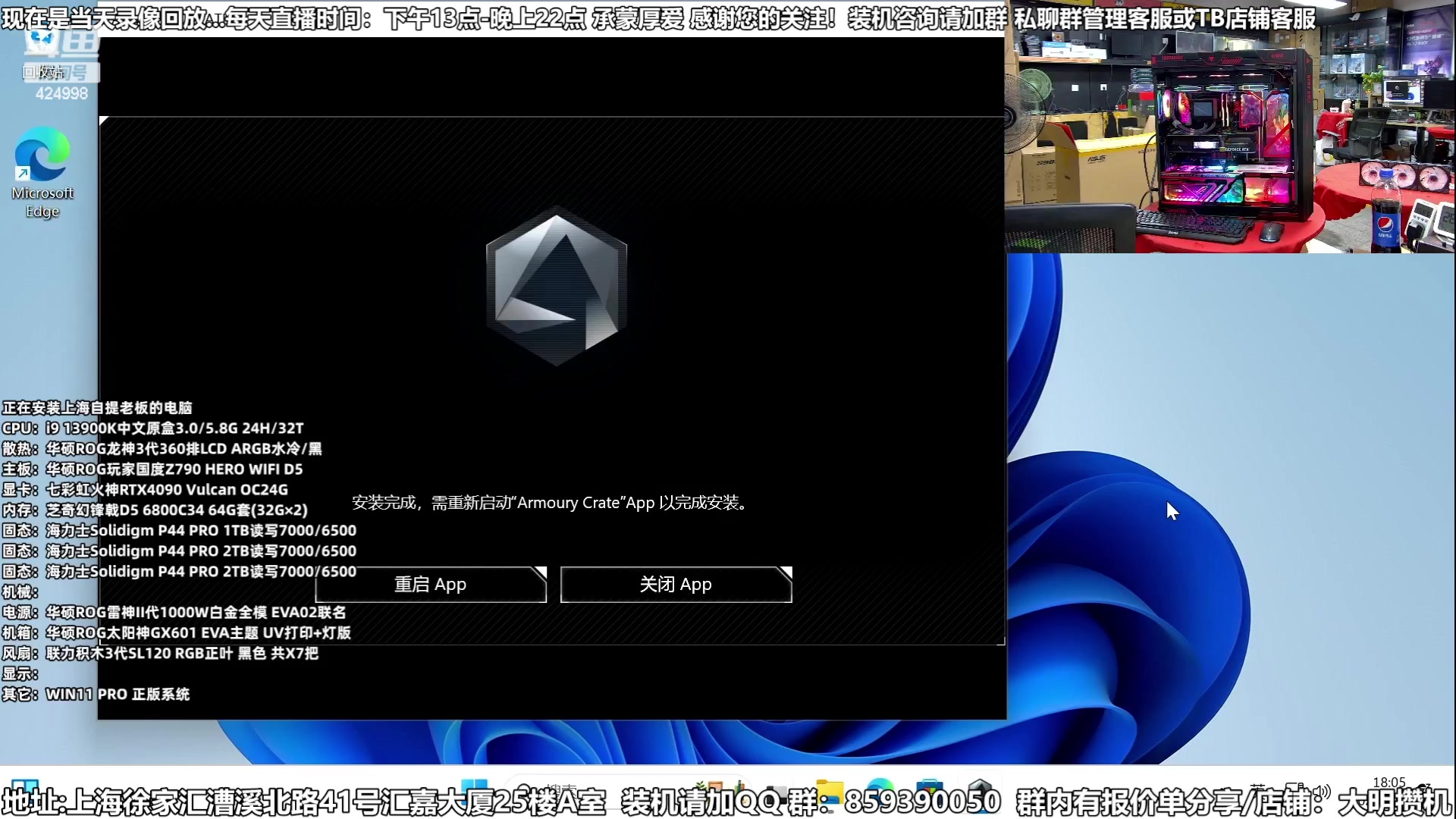Click 重启 App to restart Armoury Crate
Image resolution: width=1456 pixels, height=819 pixels.
tap(430, 585)
